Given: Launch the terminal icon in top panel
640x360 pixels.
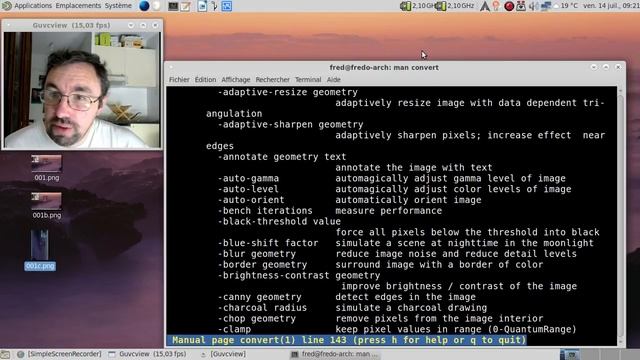Looking at the screenshot, I should click(173, 6).
